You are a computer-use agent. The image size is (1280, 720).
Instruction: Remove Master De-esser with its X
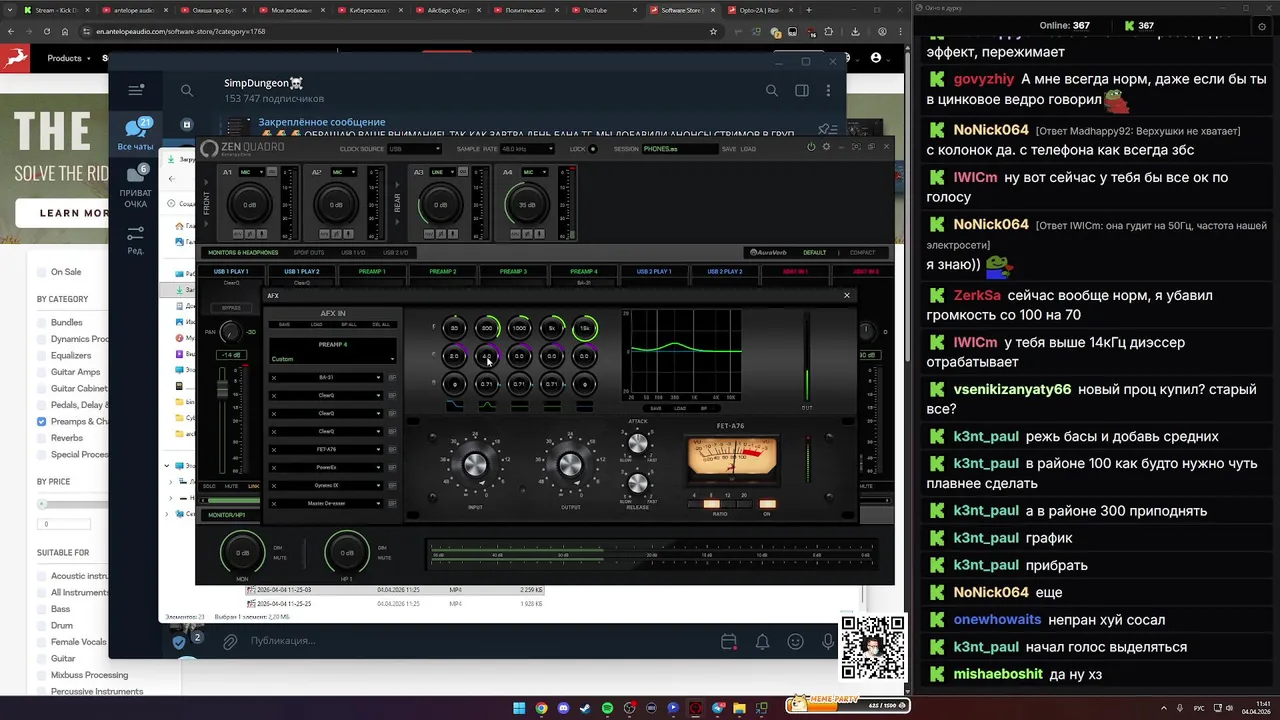click(274, 504)
